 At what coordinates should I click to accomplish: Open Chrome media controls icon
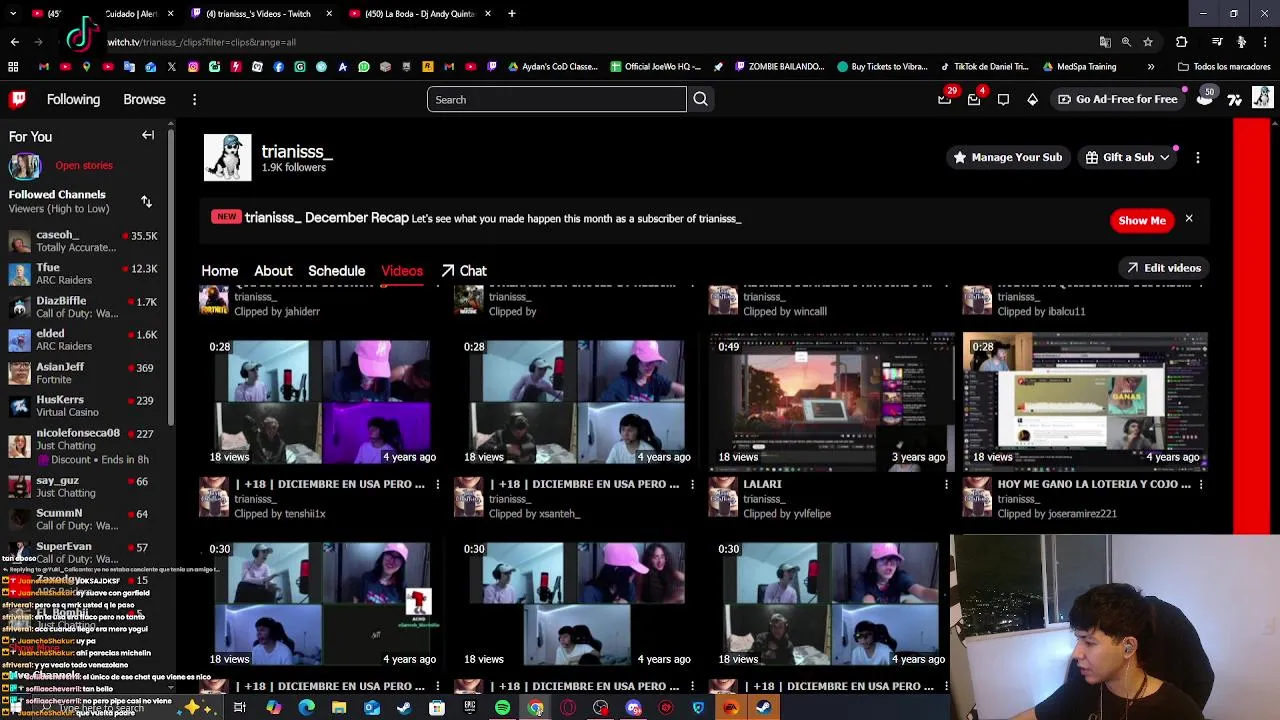pos(1217,42)
